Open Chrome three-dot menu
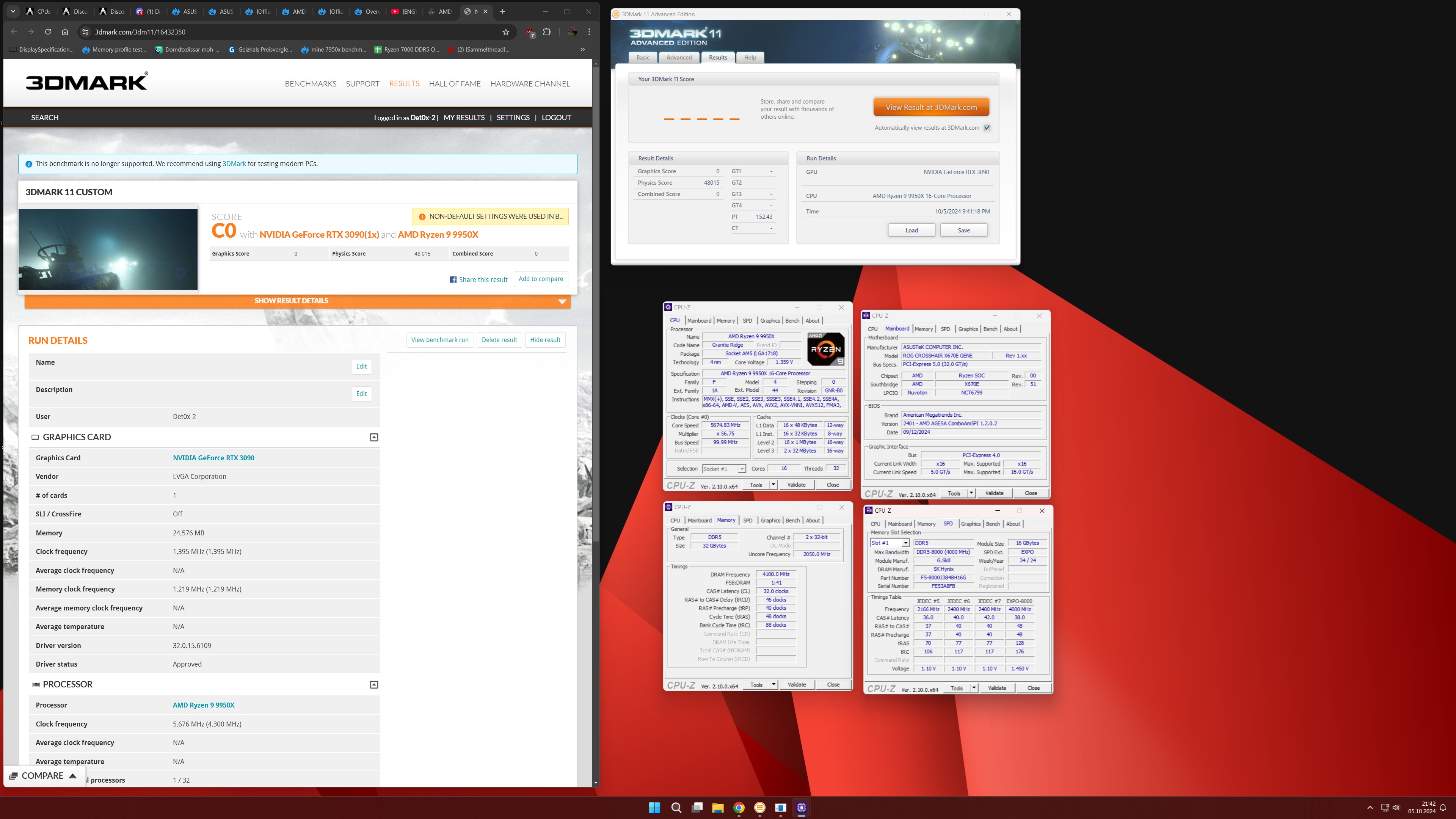Viewport: 1456px width, 819px height. (x=589, y=31)
